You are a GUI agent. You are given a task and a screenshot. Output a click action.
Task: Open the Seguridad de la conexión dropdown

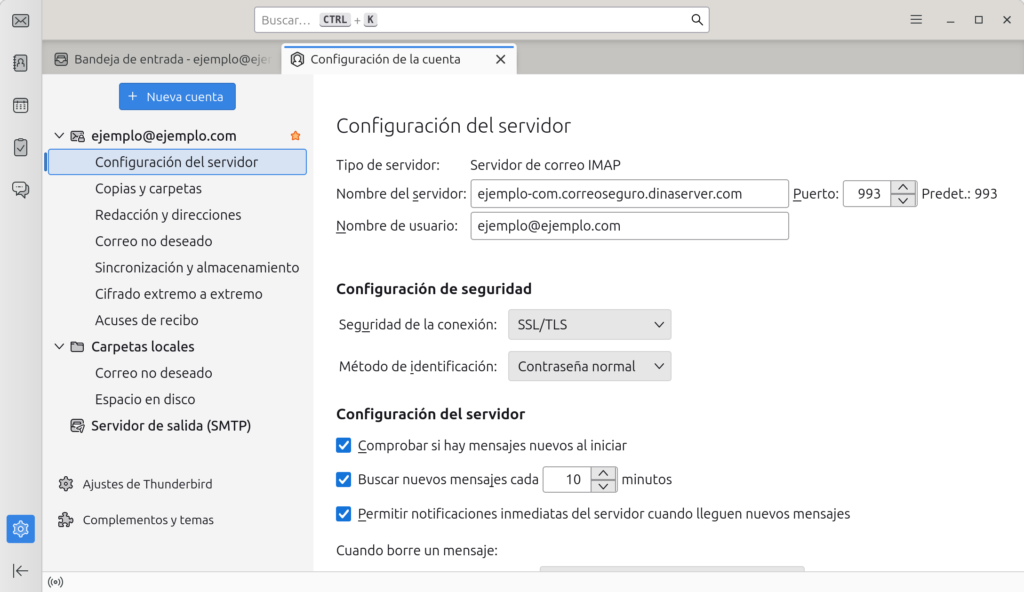[589, 324]
